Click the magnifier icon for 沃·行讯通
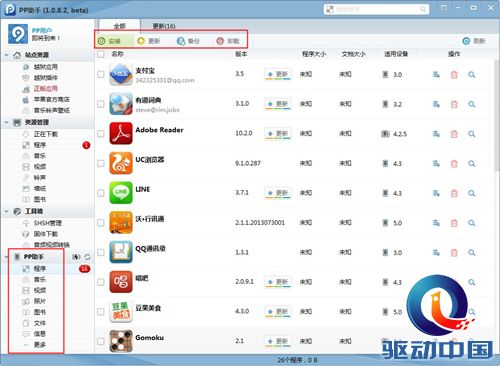500x366 pixels. (x=472, y=223)
